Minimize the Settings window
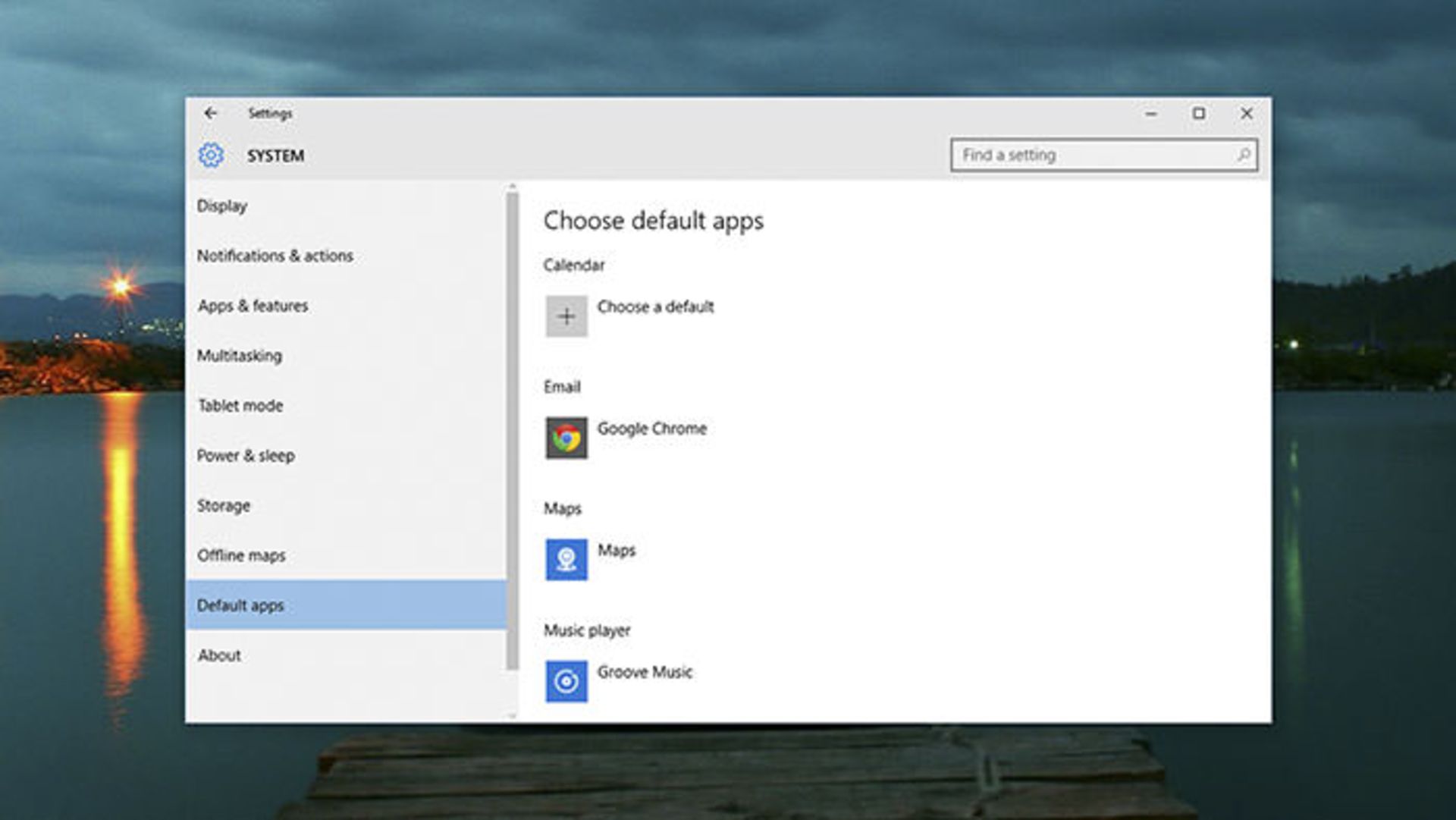The image size is (1456, 820). click(x=1151, y=113)
